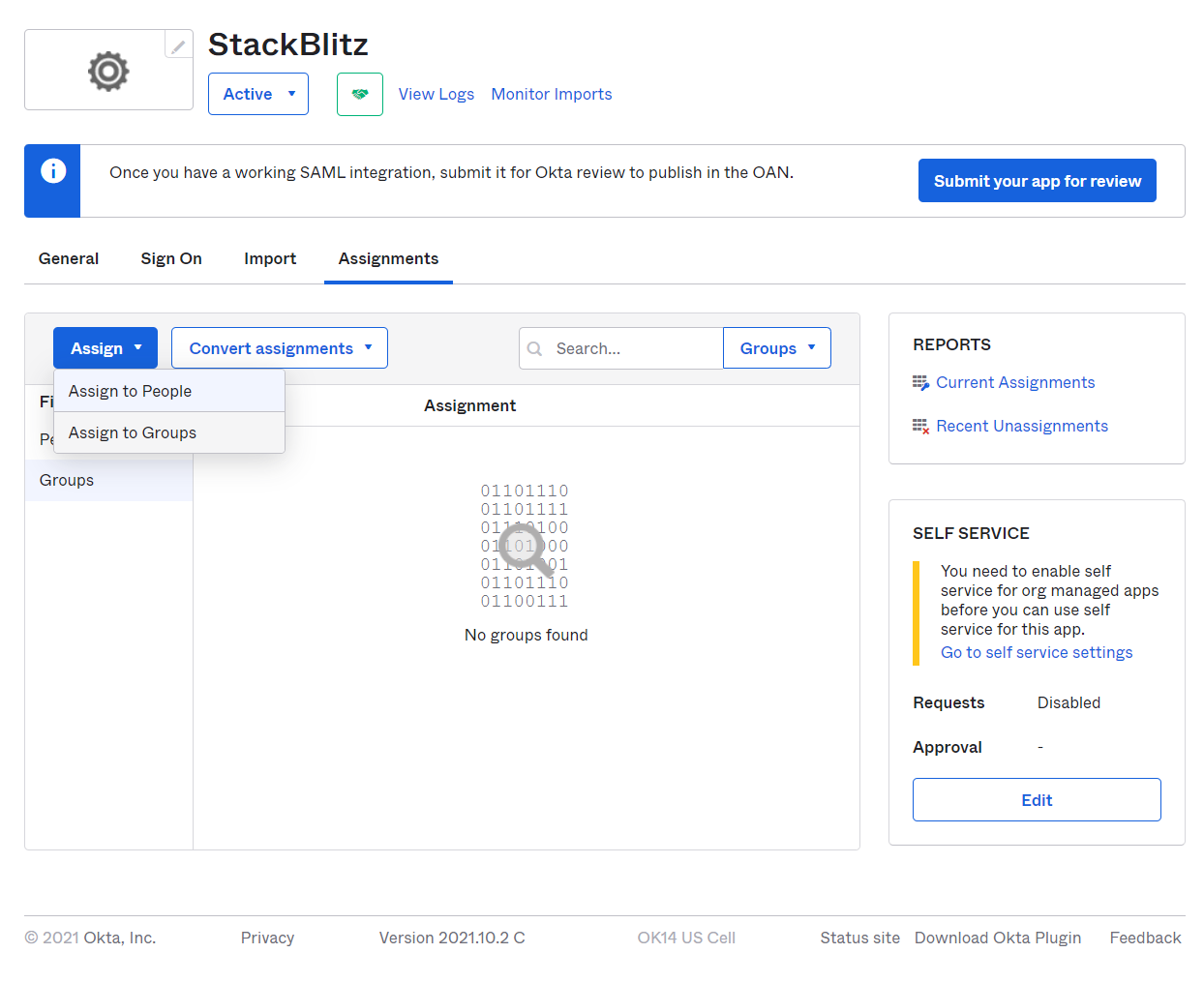
Task: Click the pencil icon to edit the app logo
Action: pyautogui.click(x=177, y=45)
